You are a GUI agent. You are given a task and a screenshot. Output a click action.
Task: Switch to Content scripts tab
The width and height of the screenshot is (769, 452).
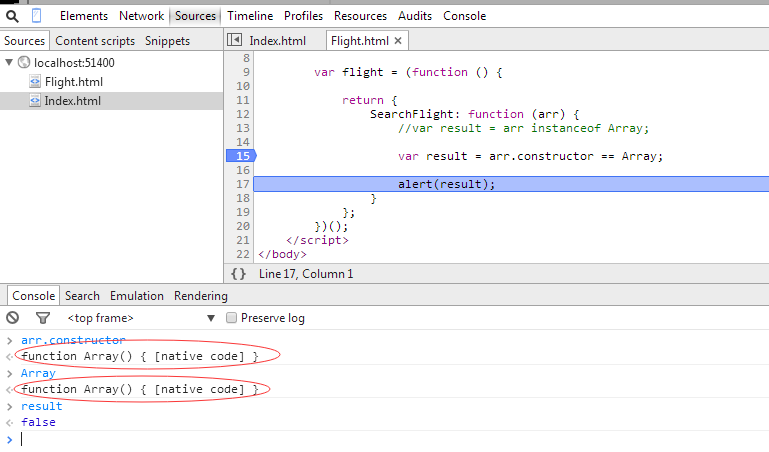click(95, 41)
